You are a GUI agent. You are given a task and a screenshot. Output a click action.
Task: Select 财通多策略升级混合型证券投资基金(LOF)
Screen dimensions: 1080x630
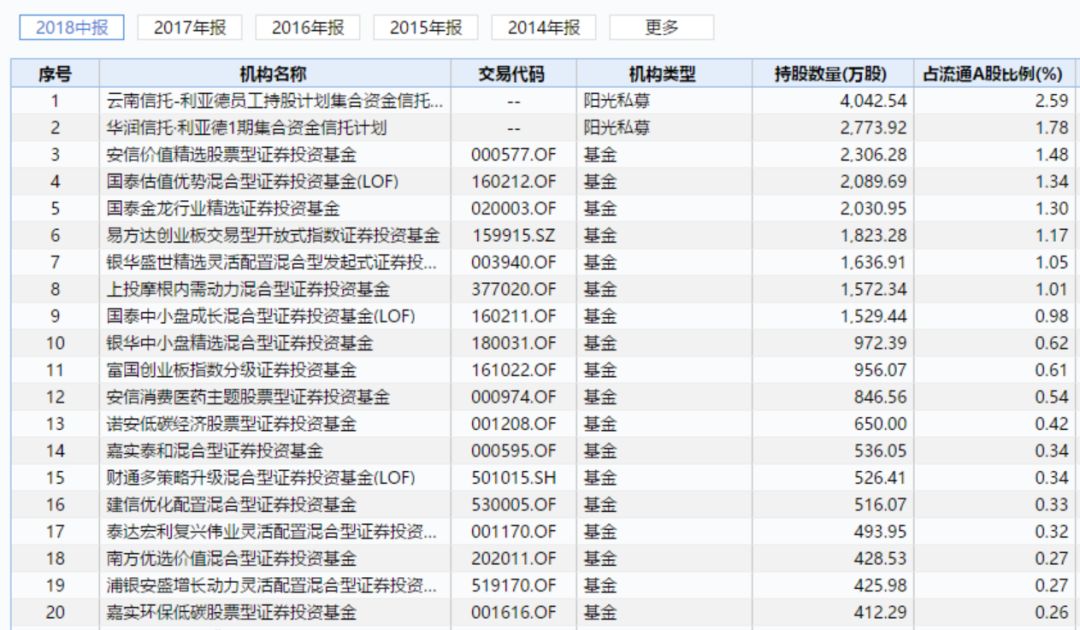coord(261,477)
